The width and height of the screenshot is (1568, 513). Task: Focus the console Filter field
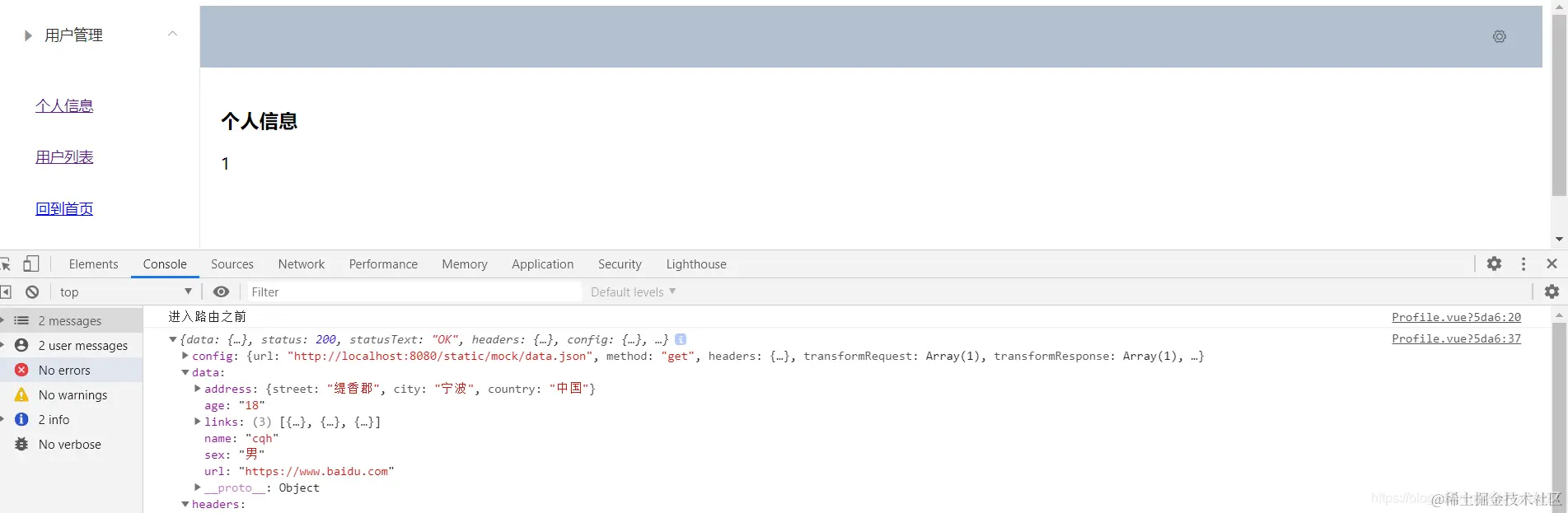coord(414,291)
